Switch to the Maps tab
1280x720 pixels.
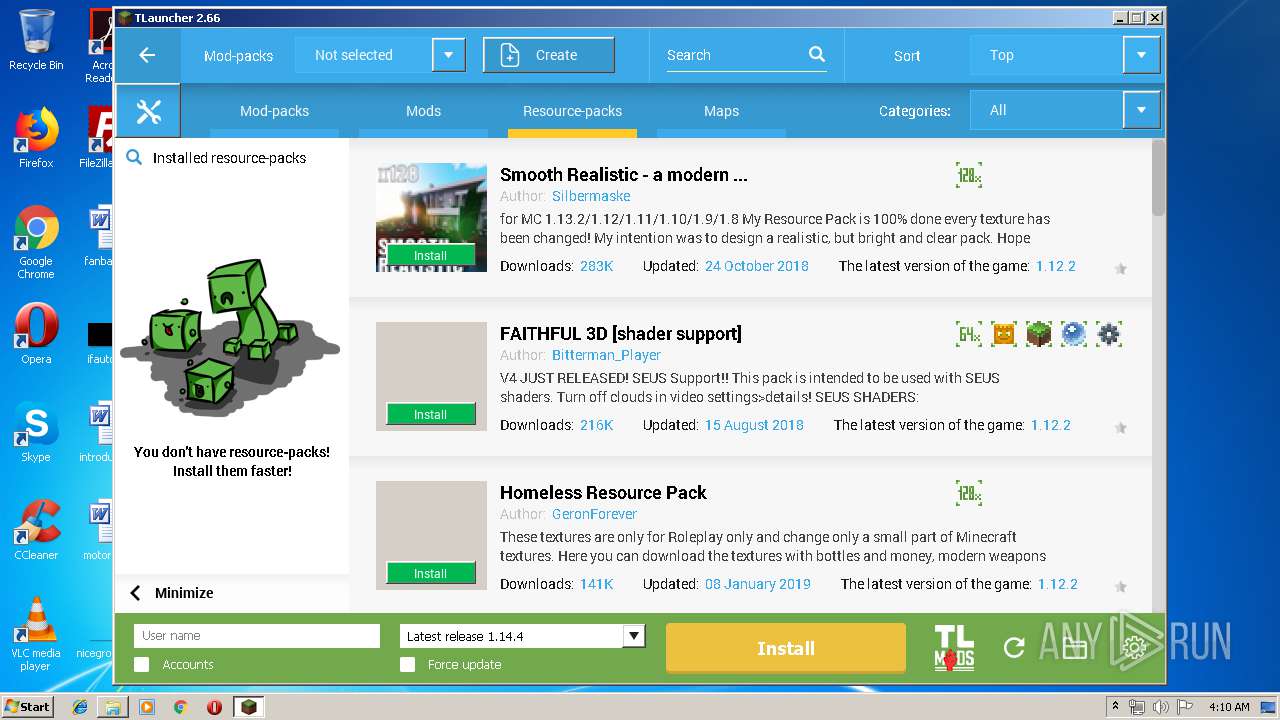[x=721, y=111]
